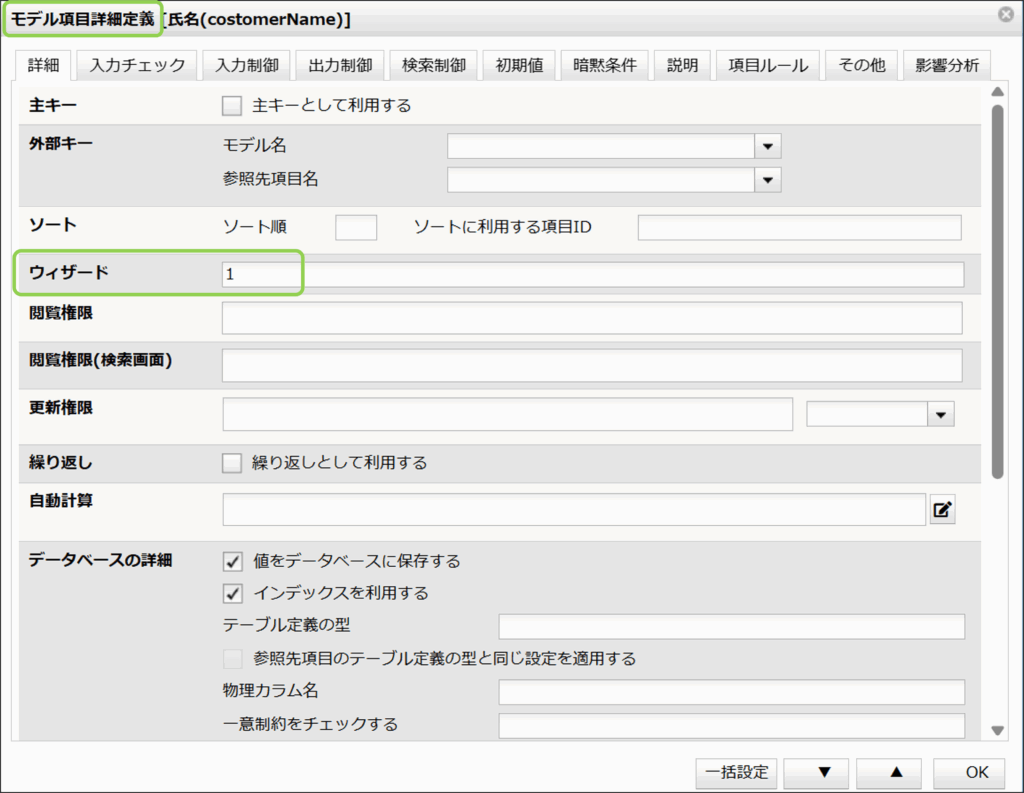
Task: Toggle 繰り返しとして利用する checkbox
Action: 232,463
